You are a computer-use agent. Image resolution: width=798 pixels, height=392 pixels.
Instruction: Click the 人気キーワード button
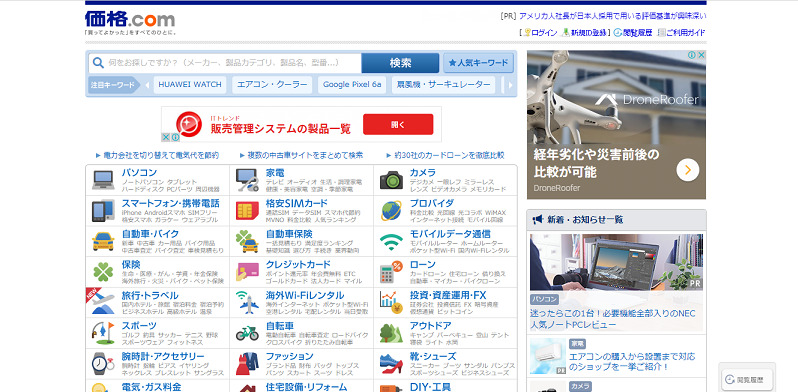pyautogui.click(x=478, y=63)
